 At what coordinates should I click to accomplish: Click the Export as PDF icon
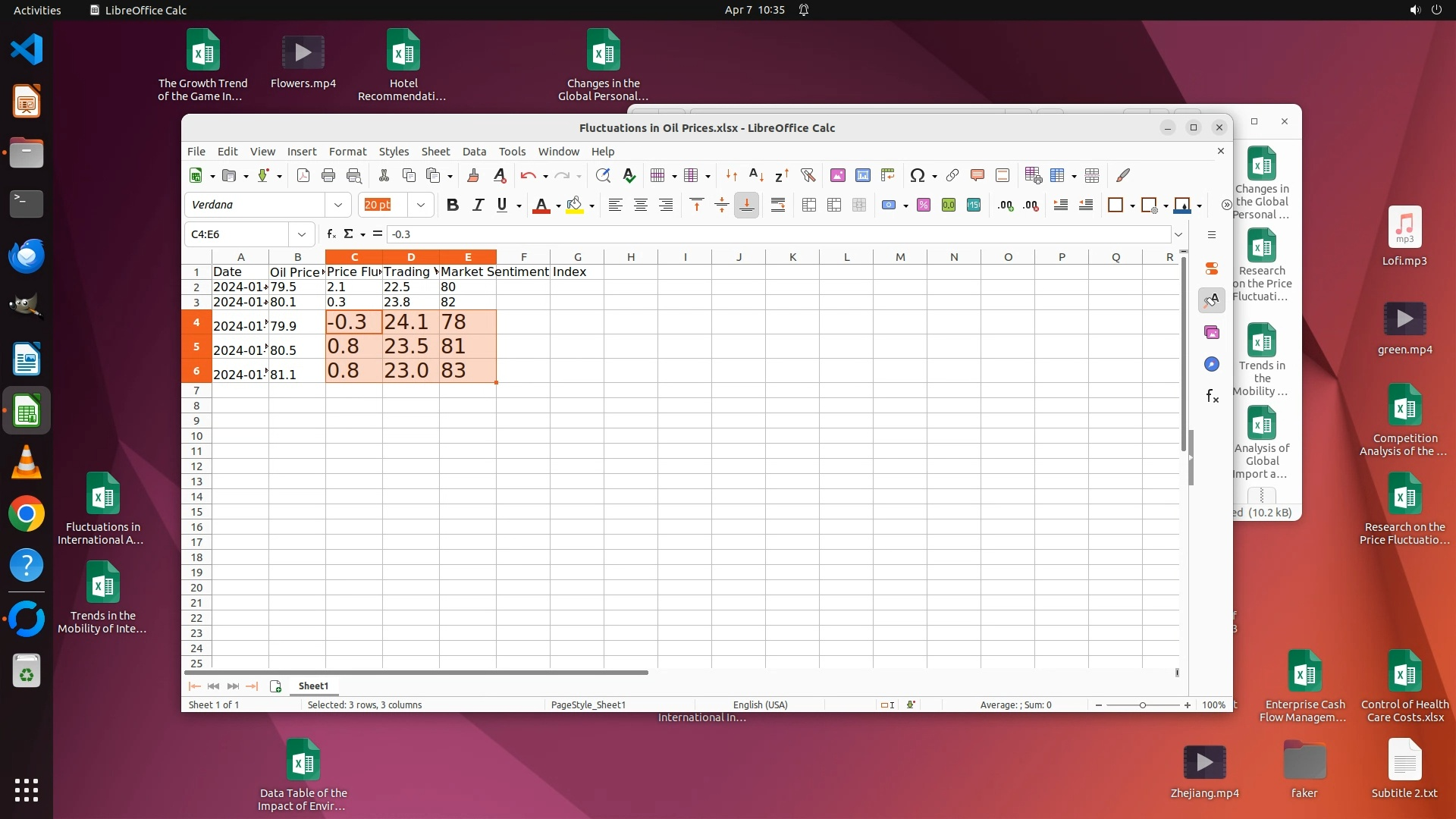tap(303, 176)
